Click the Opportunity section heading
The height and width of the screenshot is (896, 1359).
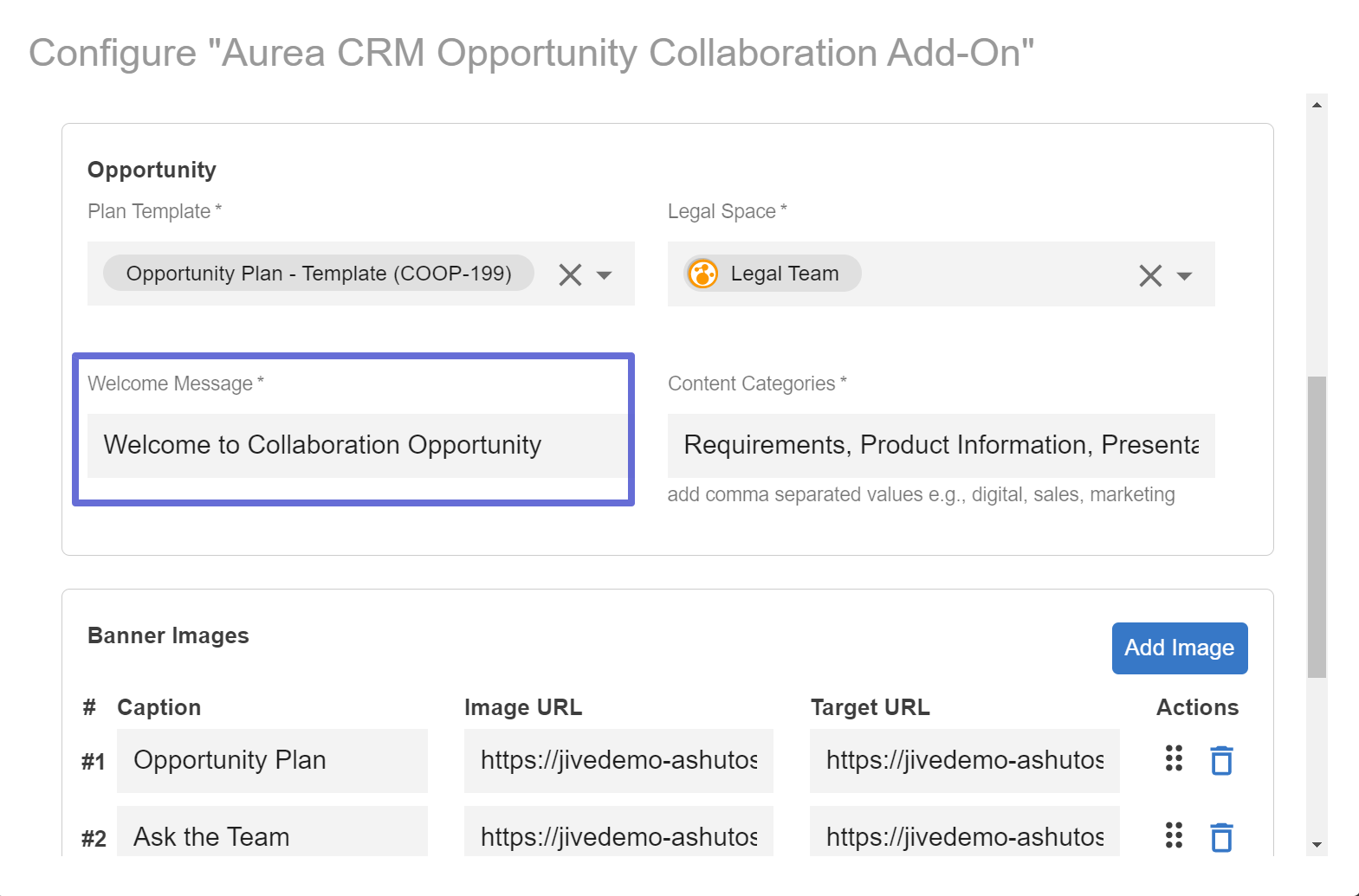(x=152, y=170)
